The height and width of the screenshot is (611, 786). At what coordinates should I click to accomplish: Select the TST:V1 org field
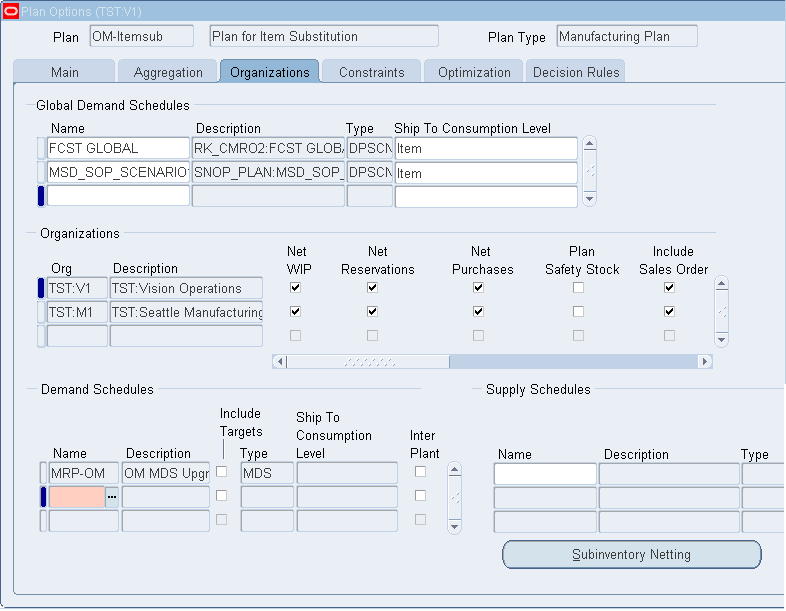[x=77, y=288]
